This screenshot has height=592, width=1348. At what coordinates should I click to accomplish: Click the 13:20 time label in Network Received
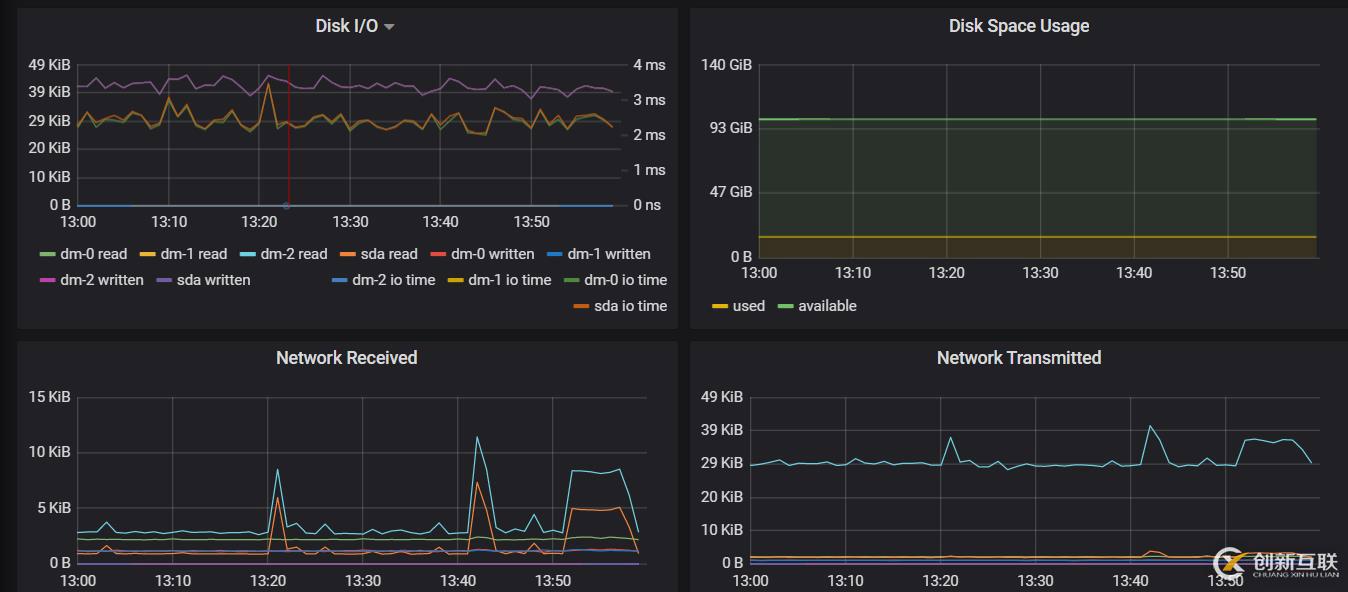tap(268, 581)
